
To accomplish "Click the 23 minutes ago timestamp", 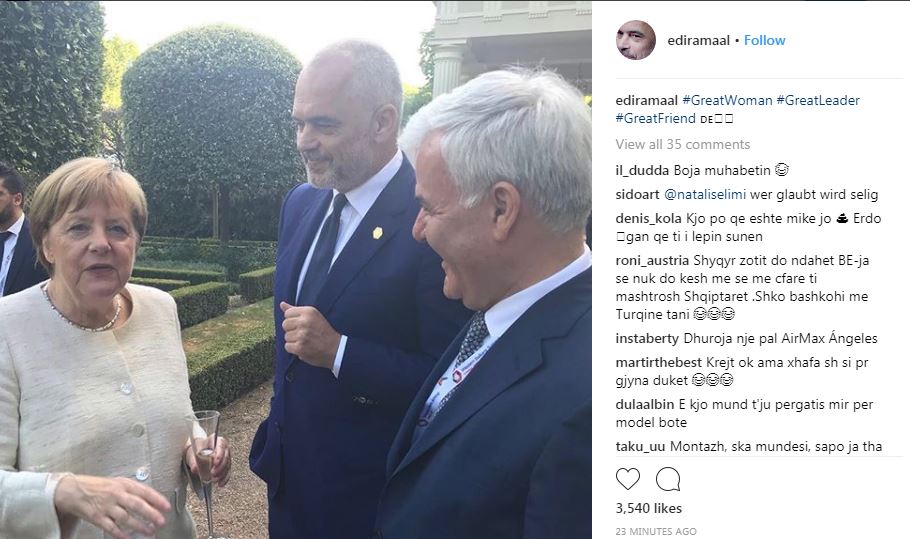I will pos(656,531).
